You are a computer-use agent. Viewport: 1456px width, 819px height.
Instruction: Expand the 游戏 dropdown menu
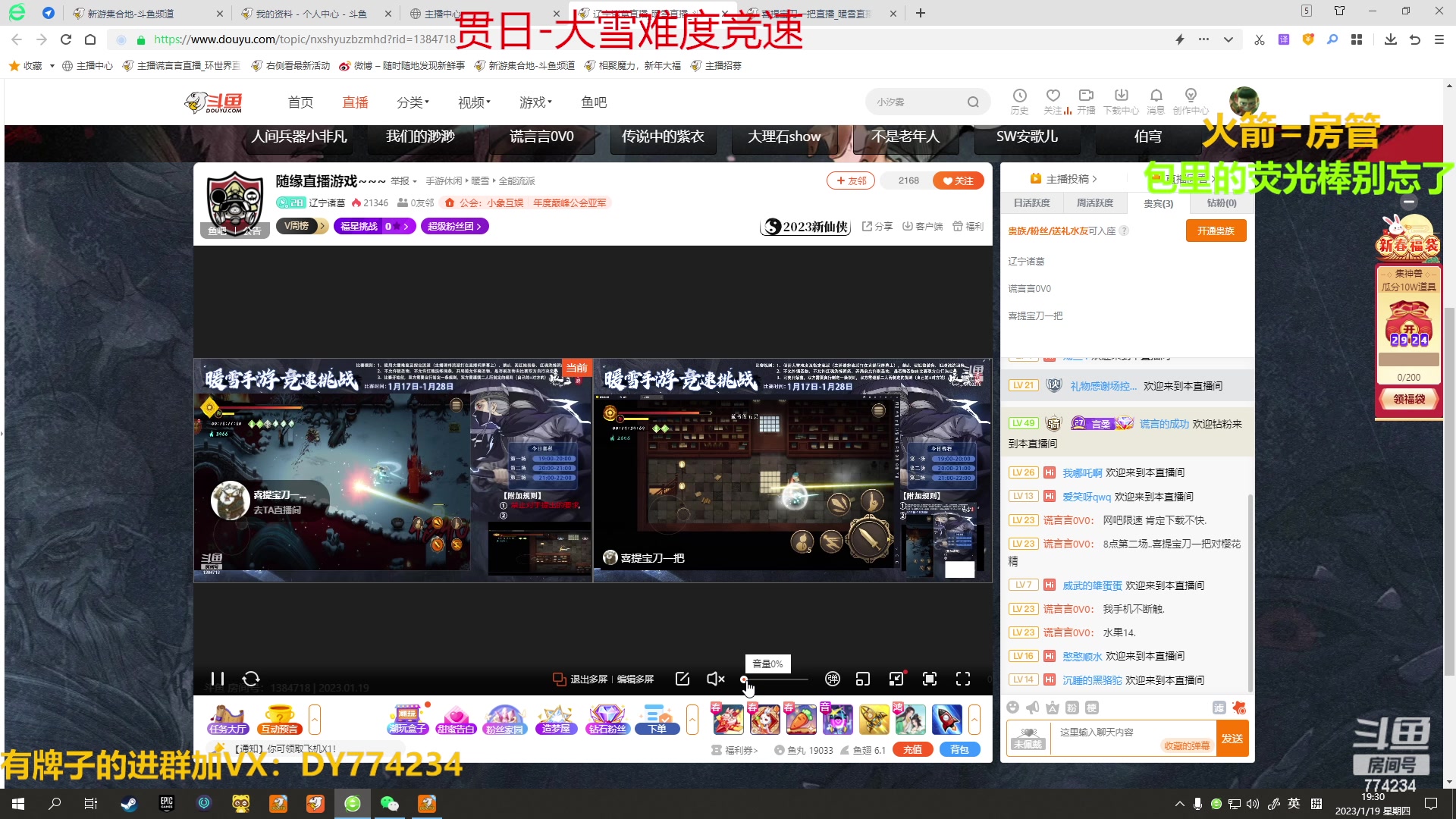tap(535, 102)
